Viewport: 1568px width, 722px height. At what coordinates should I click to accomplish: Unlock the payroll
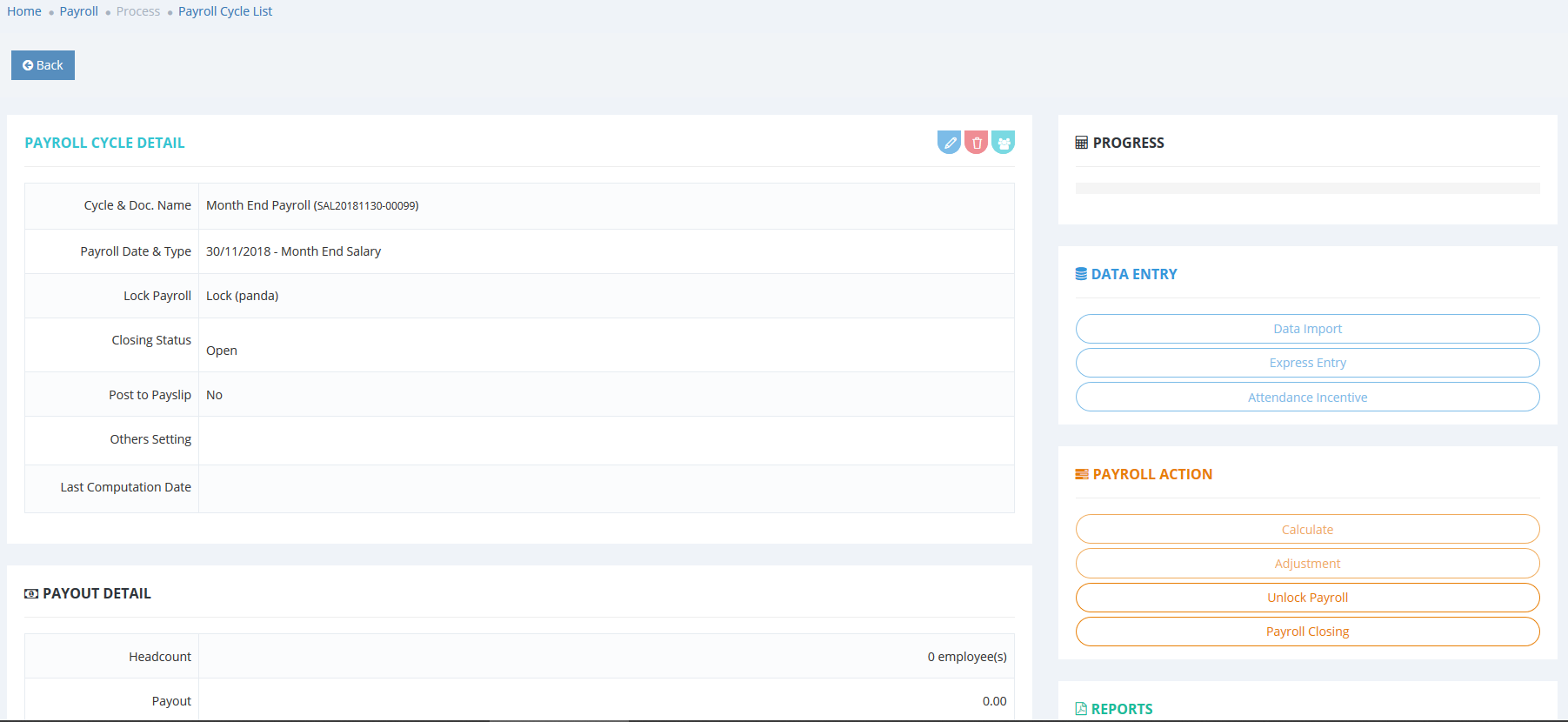coord(1307,598)
